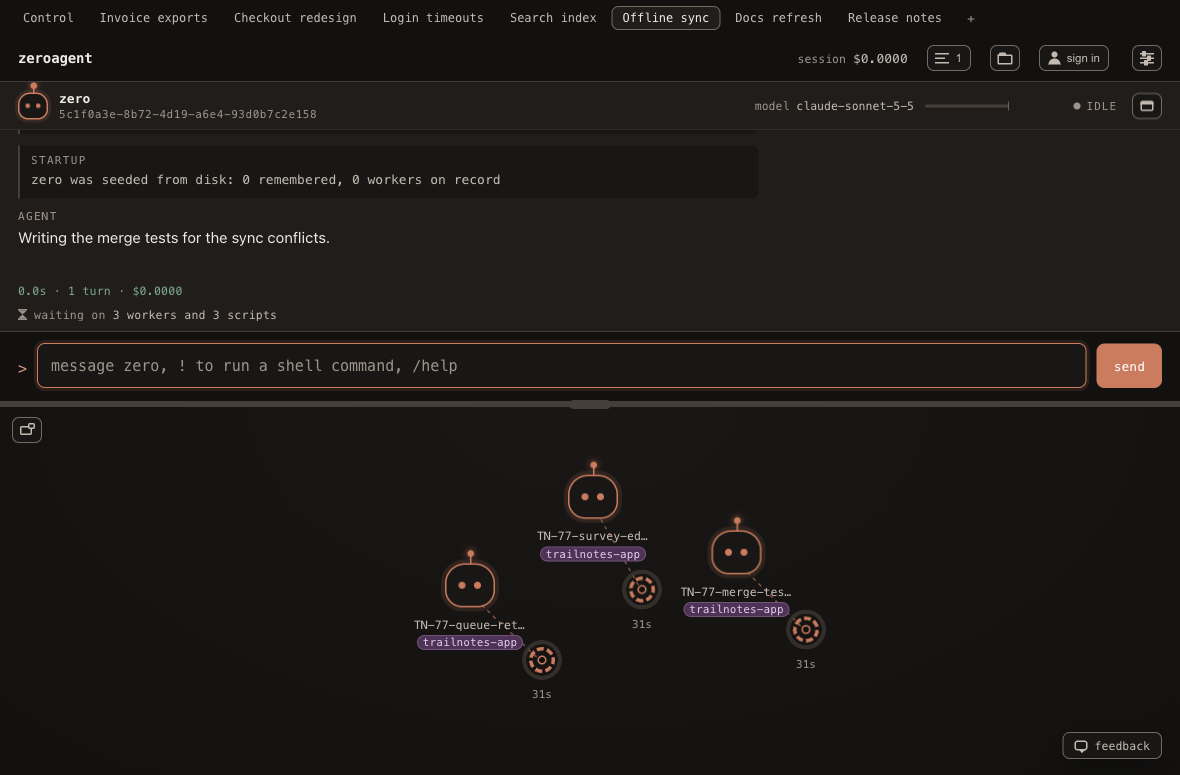This screenshot has height=775, width=1180.
Task: Click the hourglass waiting icon
Action: click(x=23, y=315)
